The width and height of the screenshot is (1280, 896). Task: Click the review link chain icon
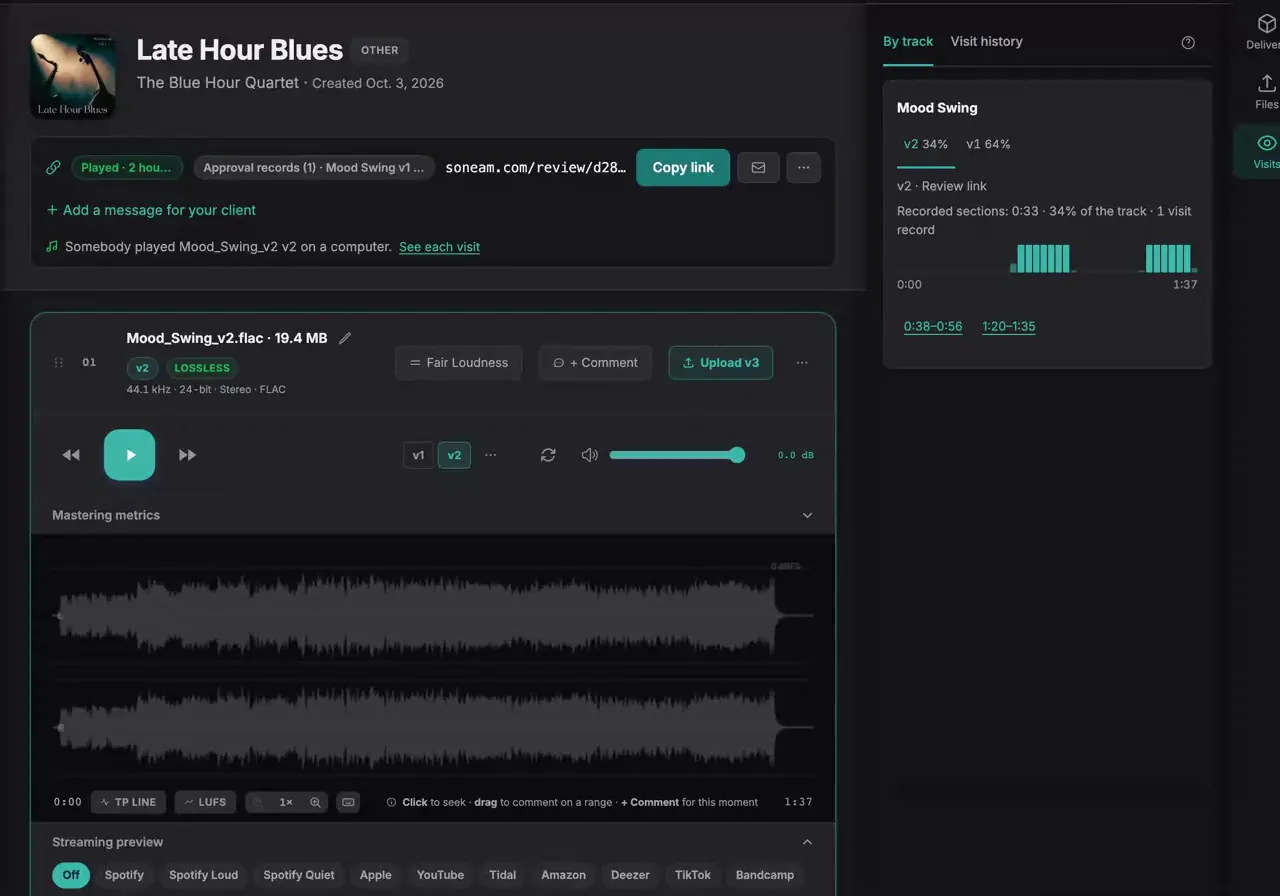pos(53,167)
